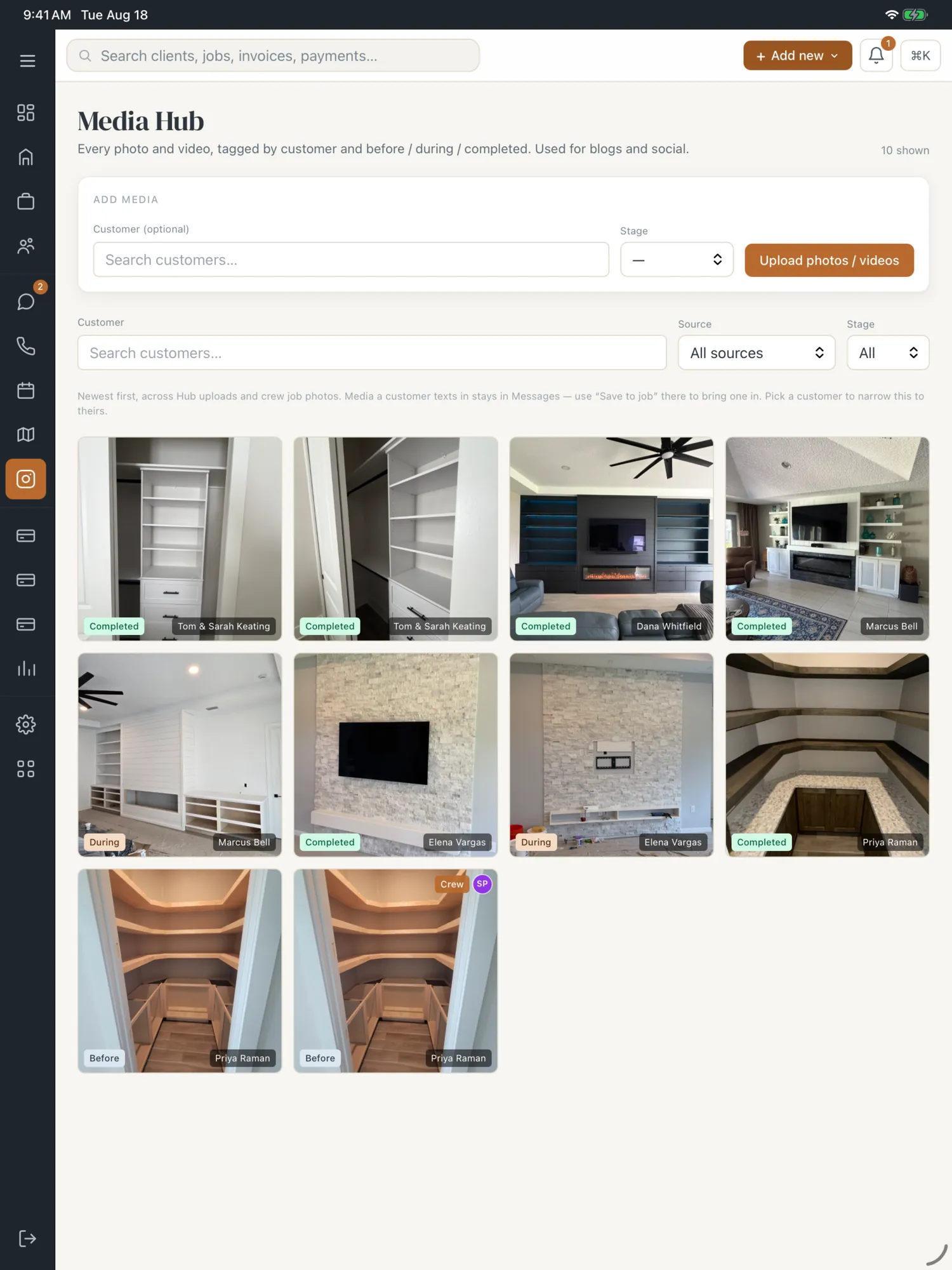The height and width of the screenshot is (1270, 952).
Task: Open the home icon in sidebar
Action: coord(26,157)
